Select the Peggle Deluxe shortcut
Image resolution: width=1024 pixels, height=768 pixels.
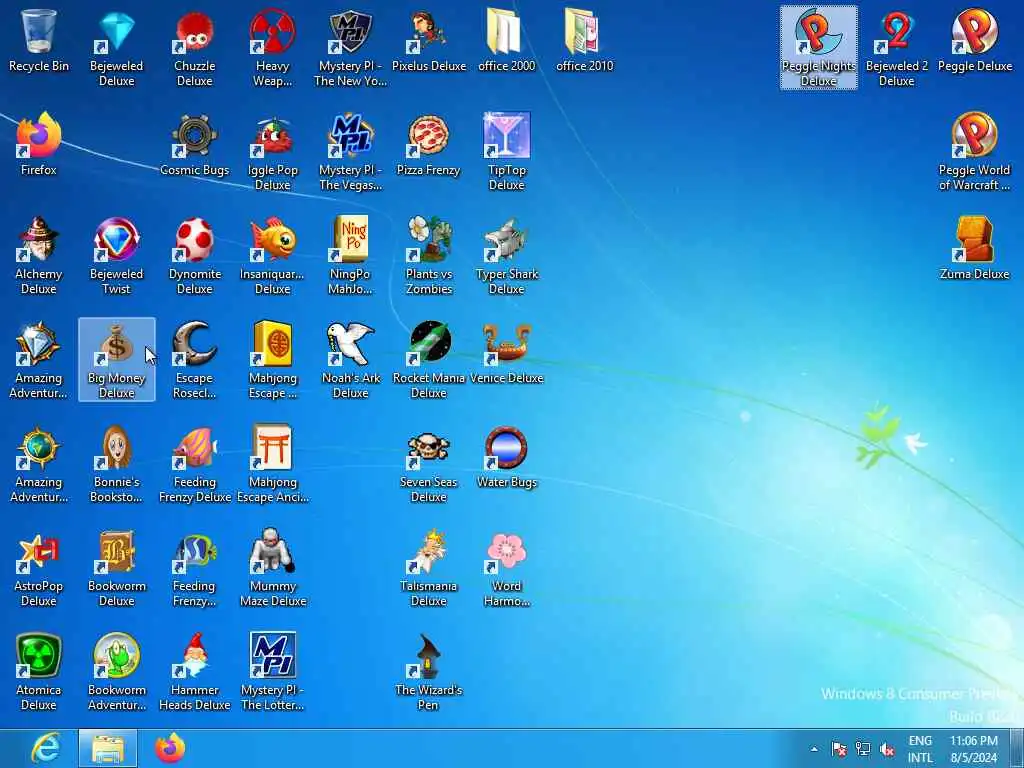(974, 40)
